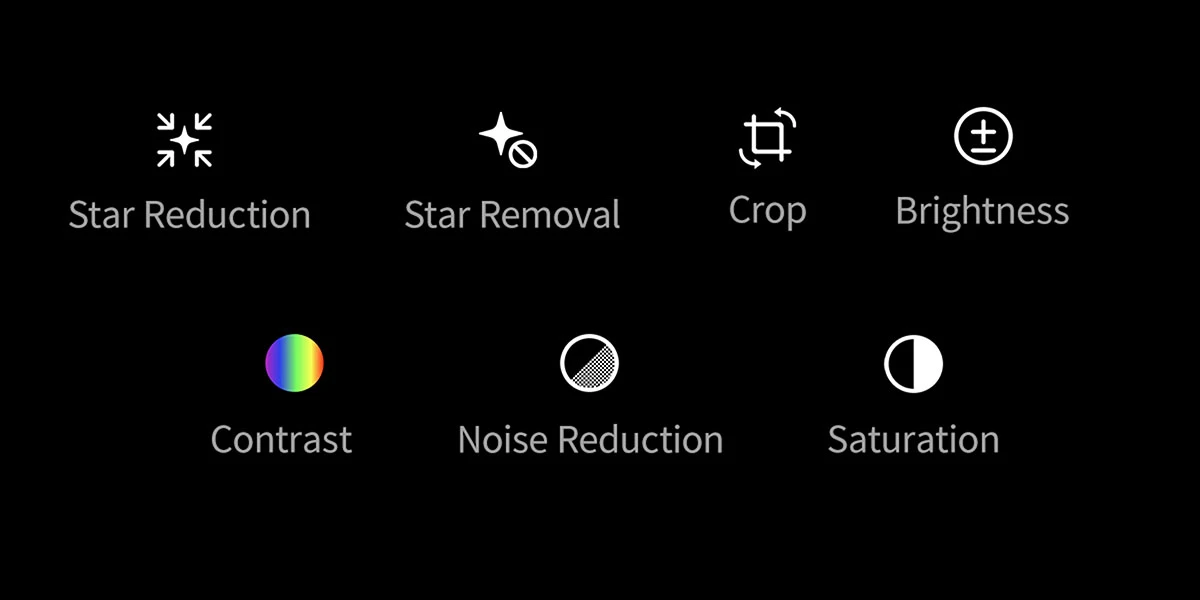Pick the half-filled circle above Saturation
The image size is (1200, 600).
point(913,363)
